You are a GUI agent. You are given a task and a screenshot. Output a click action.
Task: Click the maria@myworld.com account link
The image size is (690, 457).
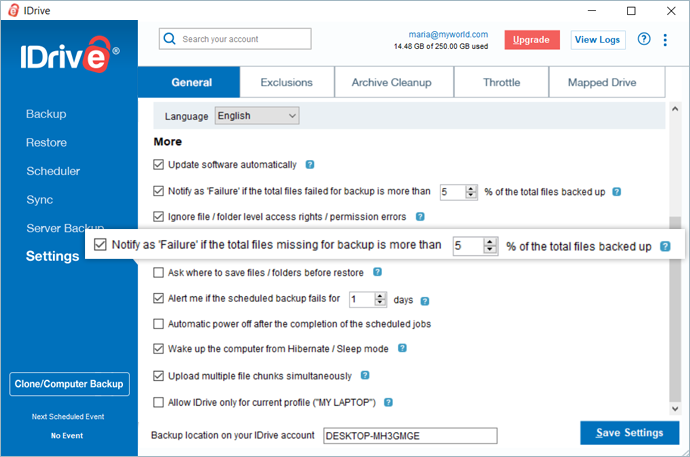[x=448, y=34]
